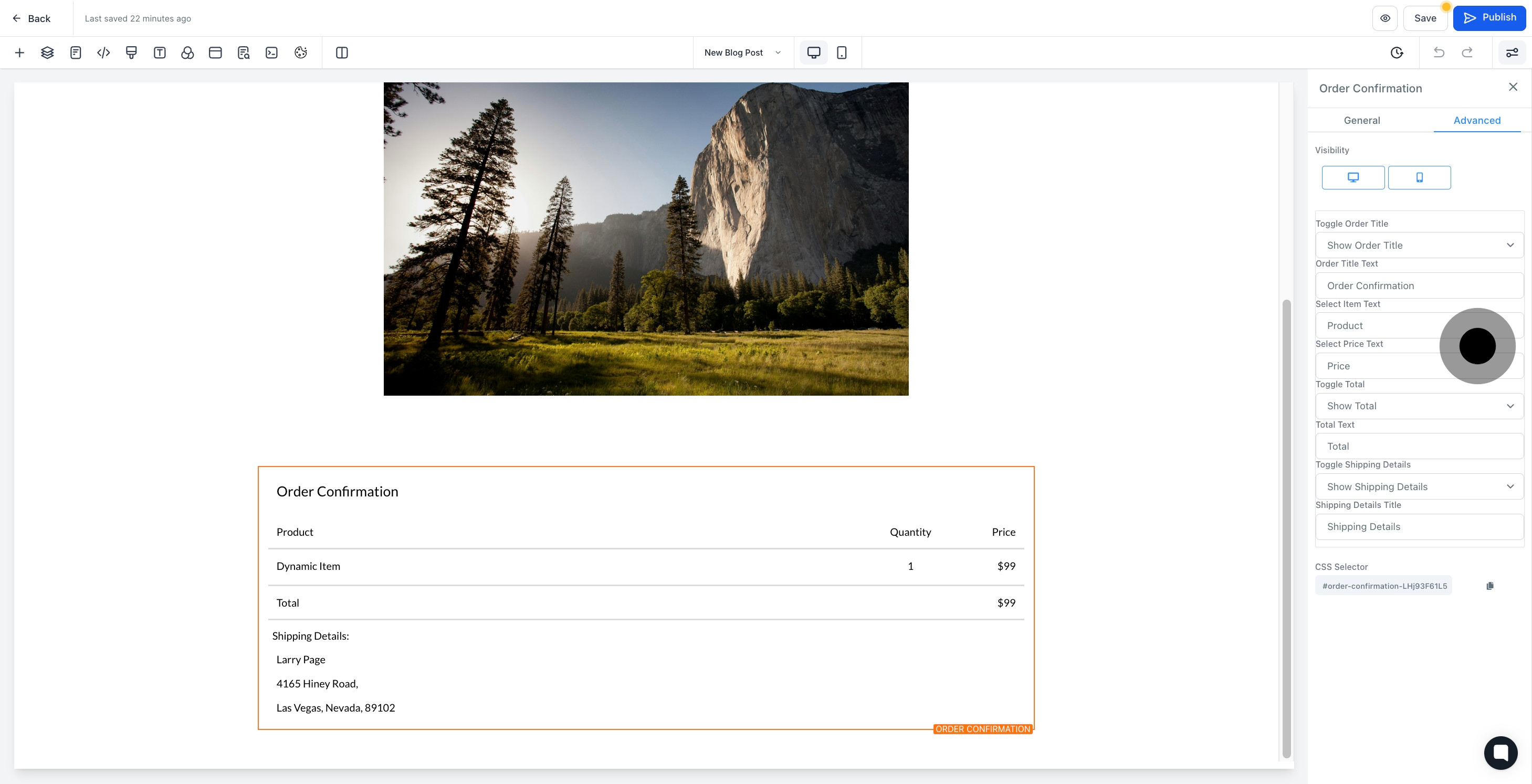The height and width of the screenshot is (784, 1532).
Task: Edit the Order Title Text field
Action: [x=1419, y=286]
